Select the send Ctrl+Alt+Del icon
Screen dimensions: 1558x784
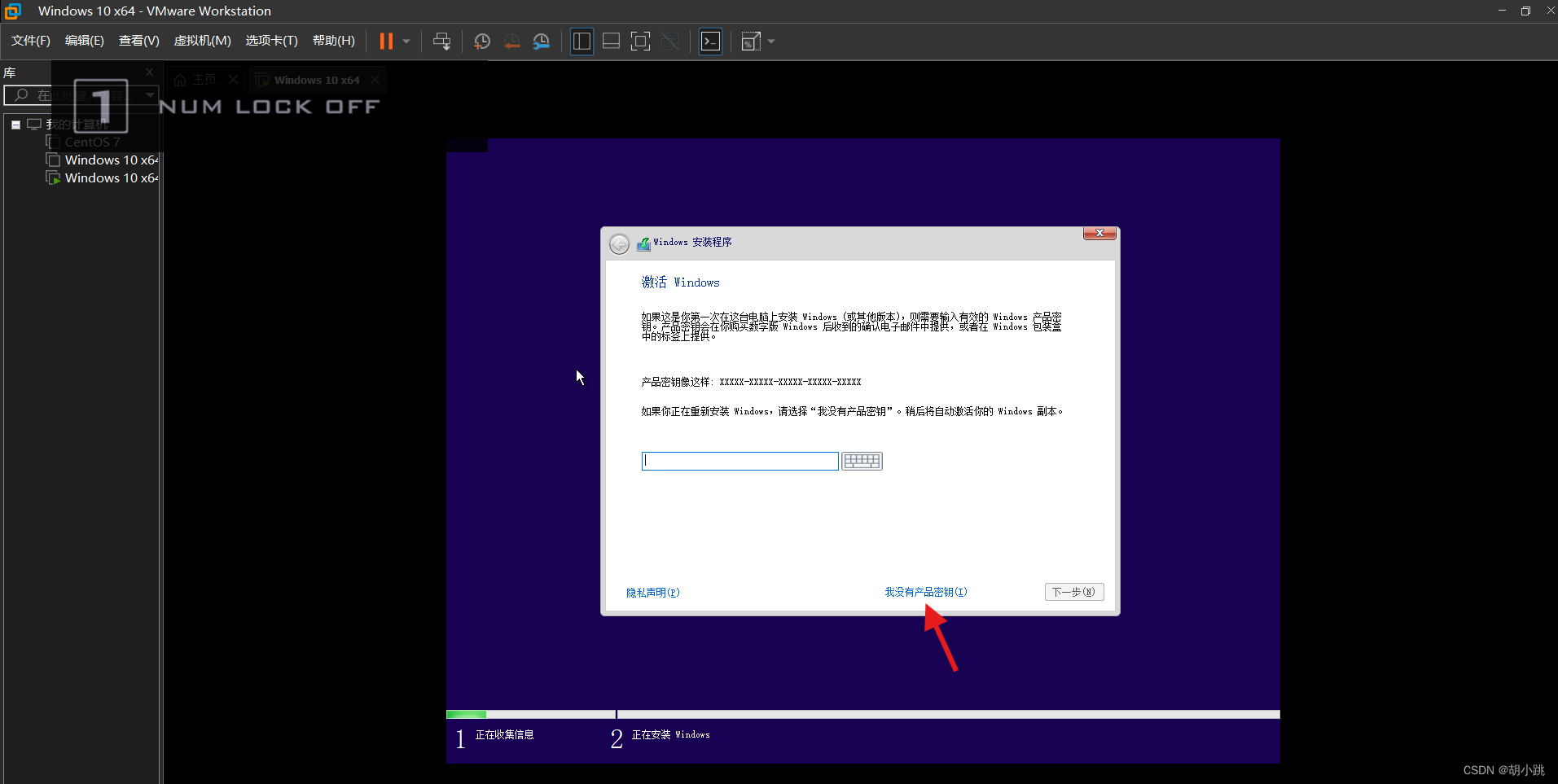pyautogui.click(x=441, y=41)
